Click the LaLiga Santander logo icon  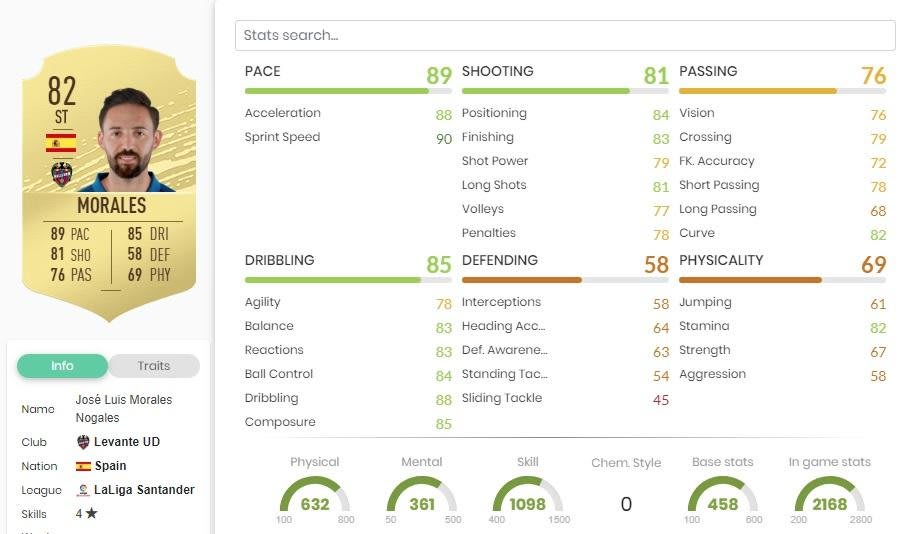[x=83, y=490]
